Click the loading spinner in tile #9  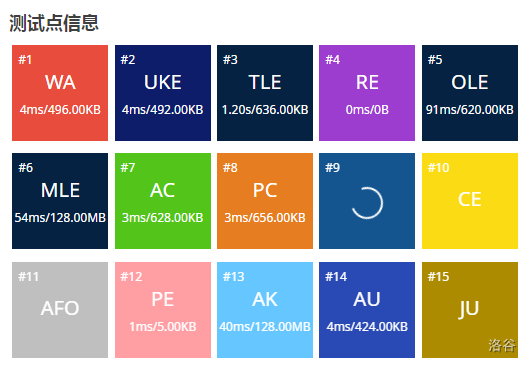pyautogui.click(x=367, y=203)
